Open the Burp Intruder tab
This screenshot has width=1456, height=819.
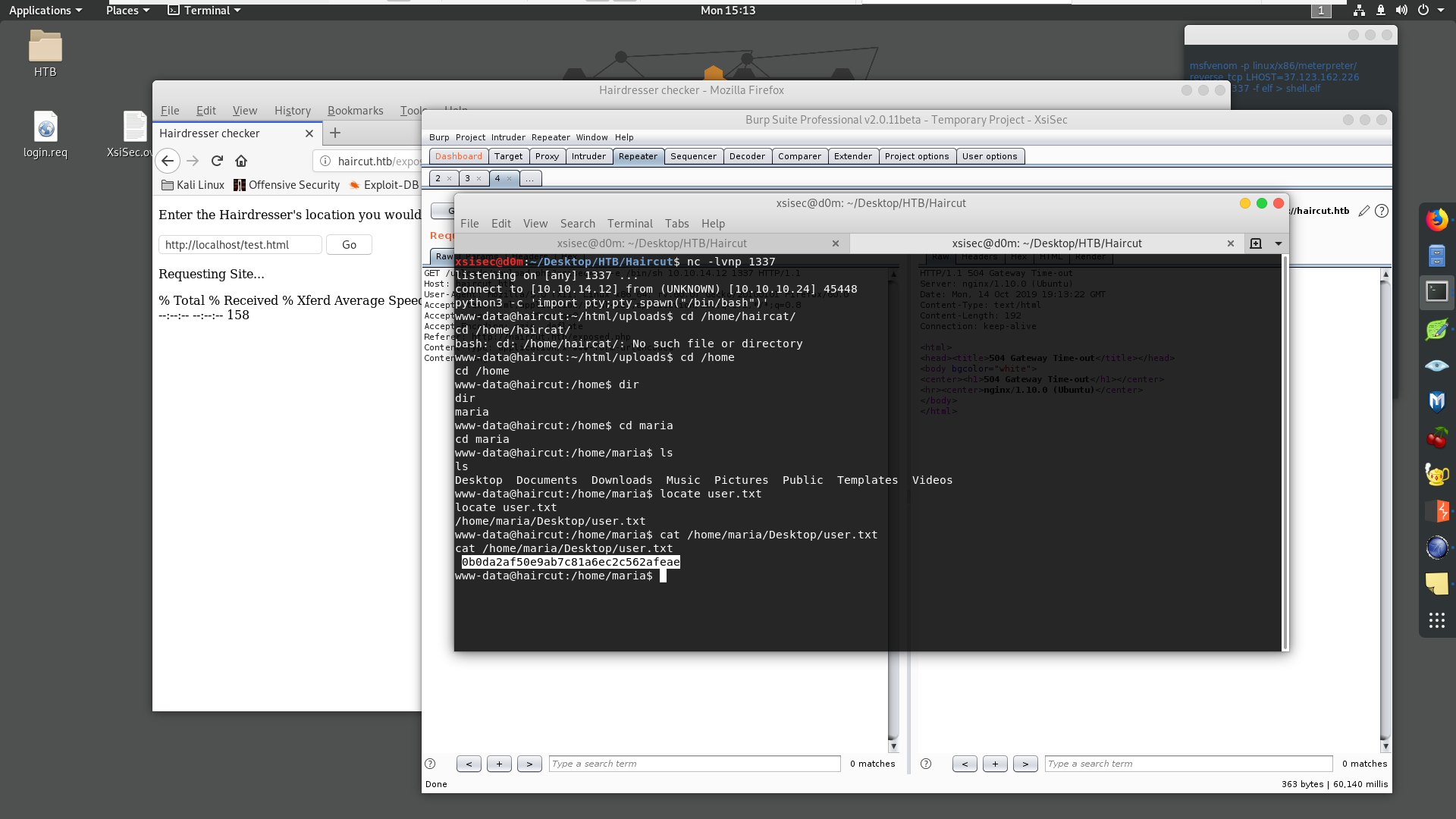(x=588, y=156)
